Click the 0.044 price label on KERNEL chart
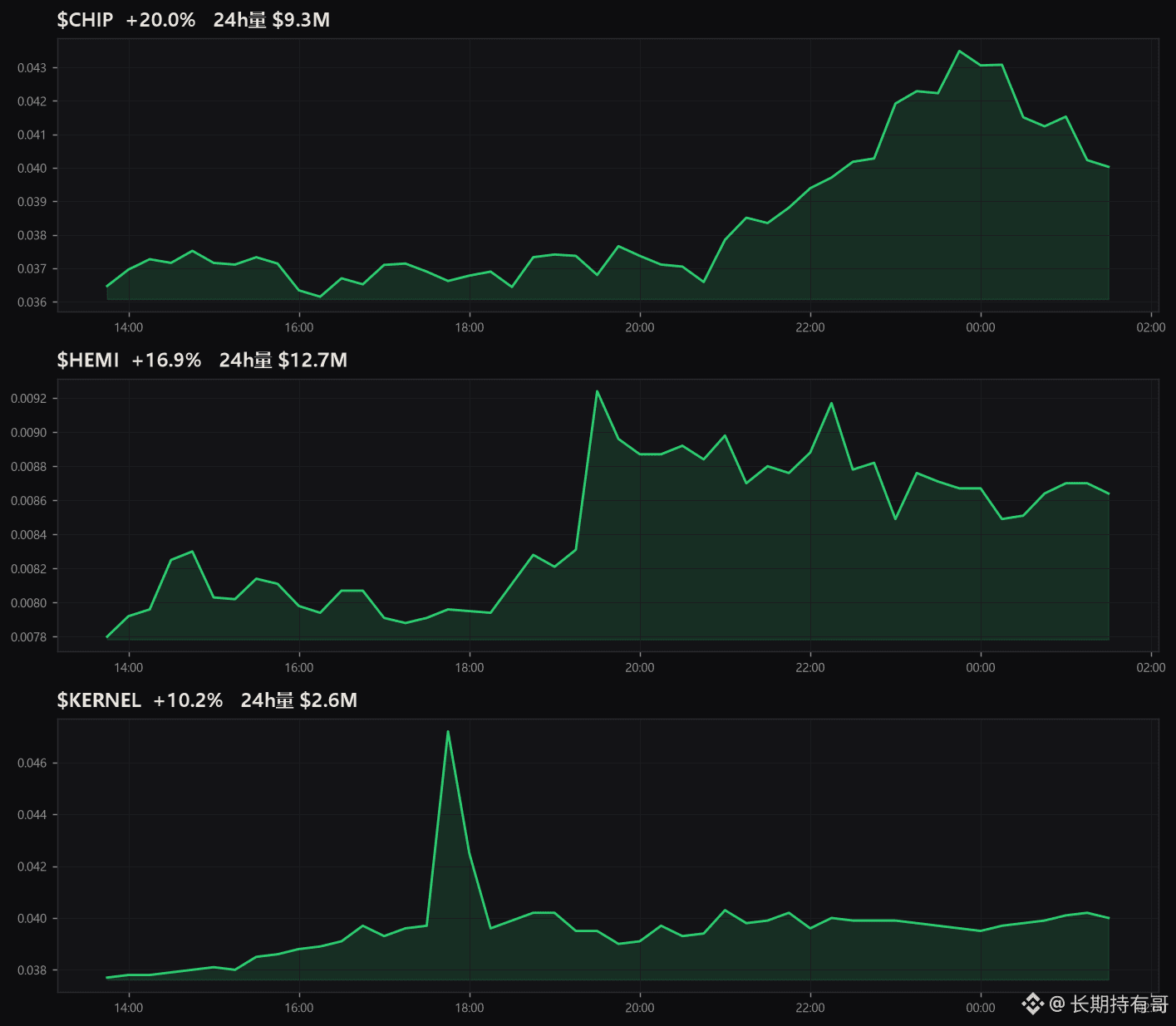 [32, 815]
